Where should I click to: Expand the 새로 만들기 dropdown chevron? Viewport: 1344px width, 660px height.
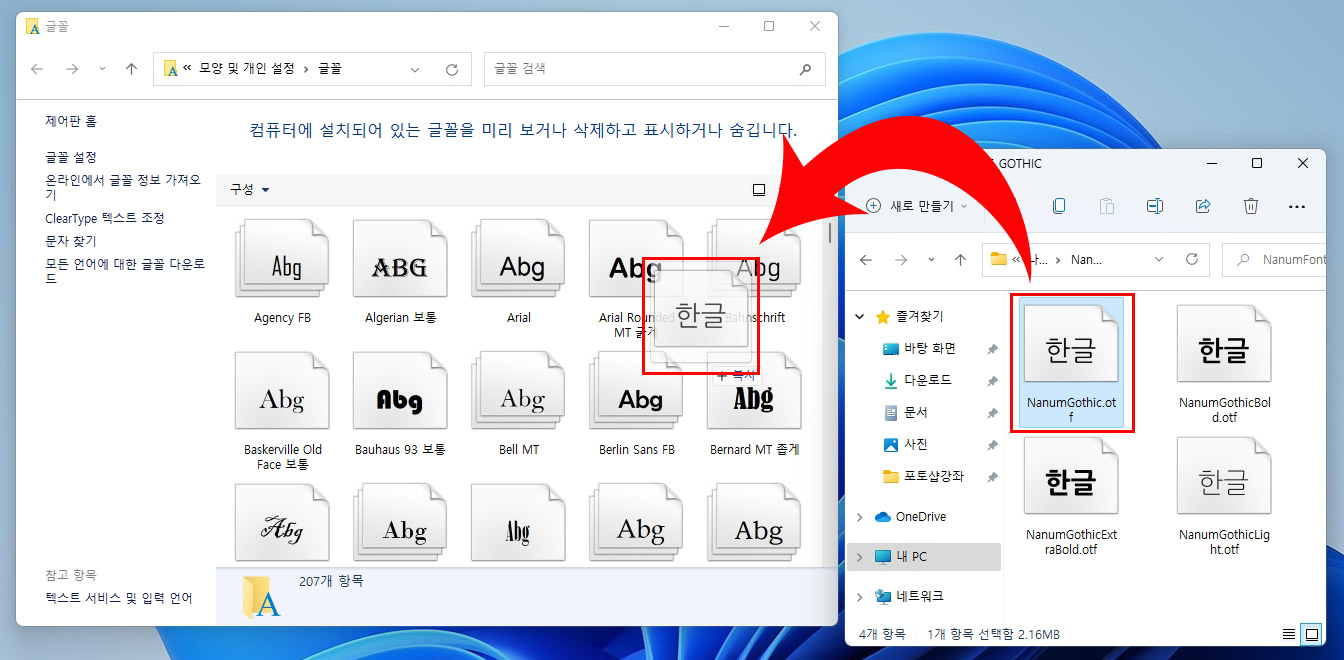click(x=964, y=206)
